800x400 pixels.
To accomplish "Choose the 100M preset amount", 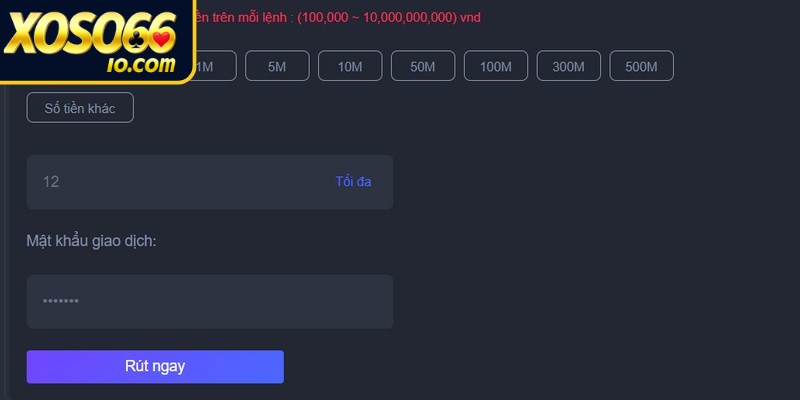I will pos(495,66).
